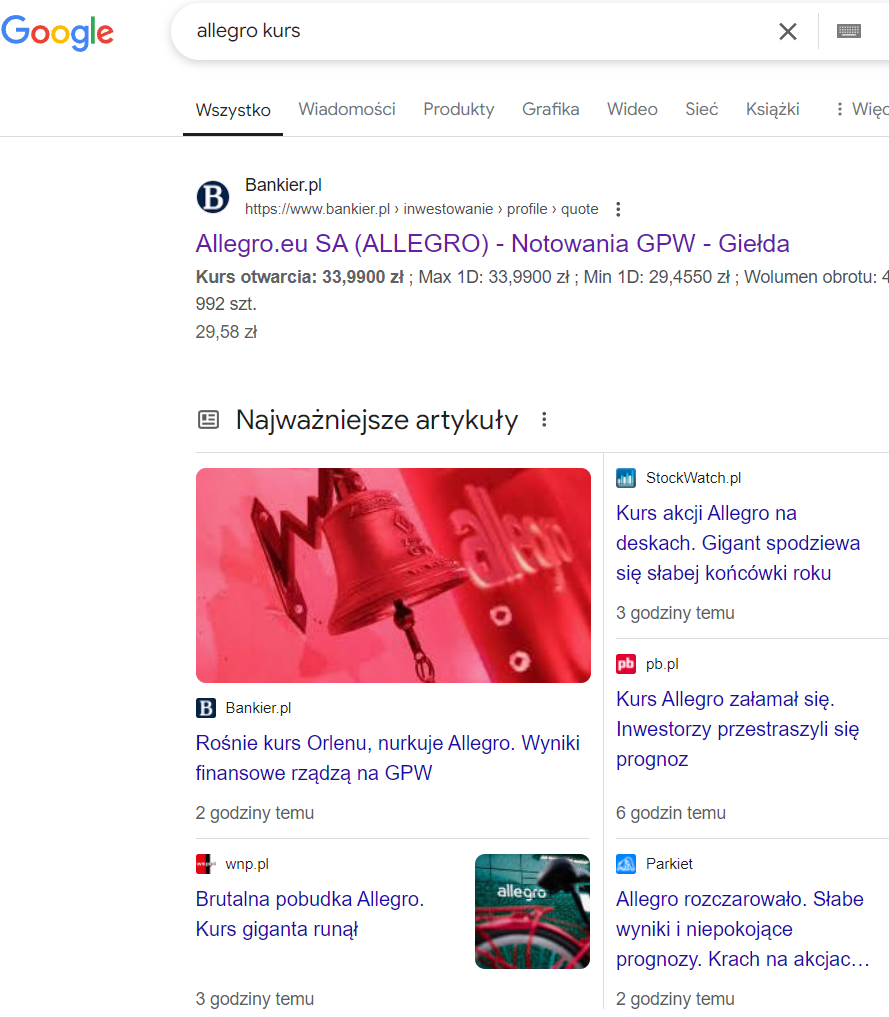Switch to the Wiadomości tab
The image size is (889, 1017).
pyautogui.click(x=347, y=109)
